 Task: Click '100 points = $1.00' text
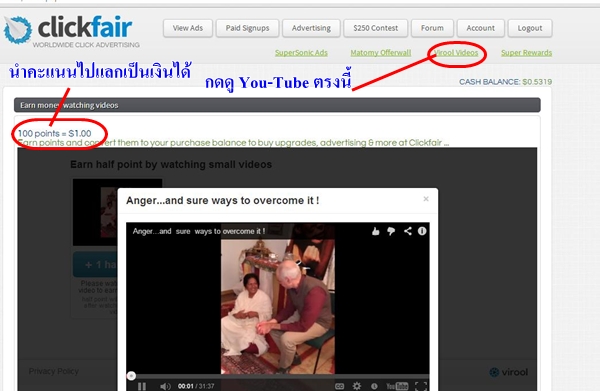(54, 133)
